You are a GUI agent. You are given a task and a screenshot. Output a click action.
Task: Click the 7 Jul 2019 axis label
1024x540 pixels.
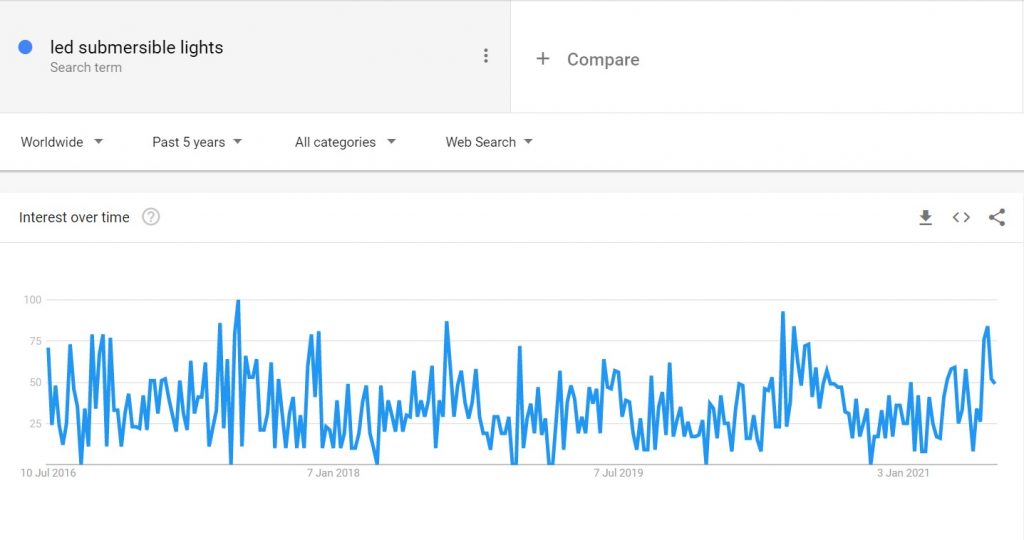click(x=618, y=473)
